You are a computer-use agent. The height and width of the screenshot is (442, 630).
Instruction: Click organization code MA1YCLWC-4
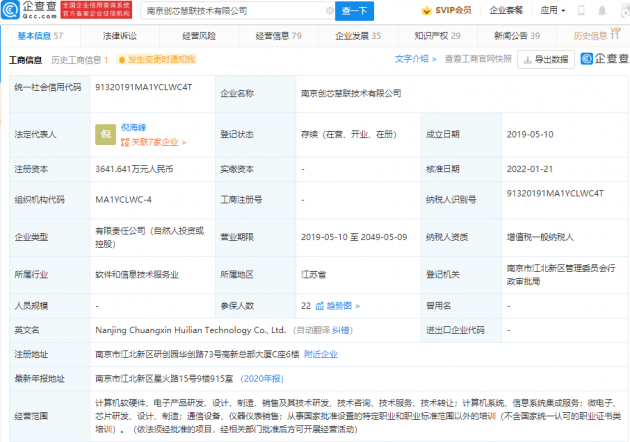(123, 200)
